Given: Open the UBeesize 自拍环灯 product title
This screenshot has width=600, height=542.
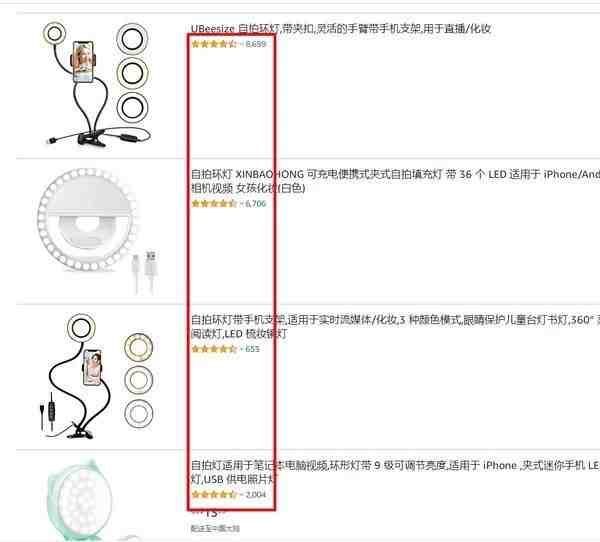Looking at the screenshot, I should (341, 28).
